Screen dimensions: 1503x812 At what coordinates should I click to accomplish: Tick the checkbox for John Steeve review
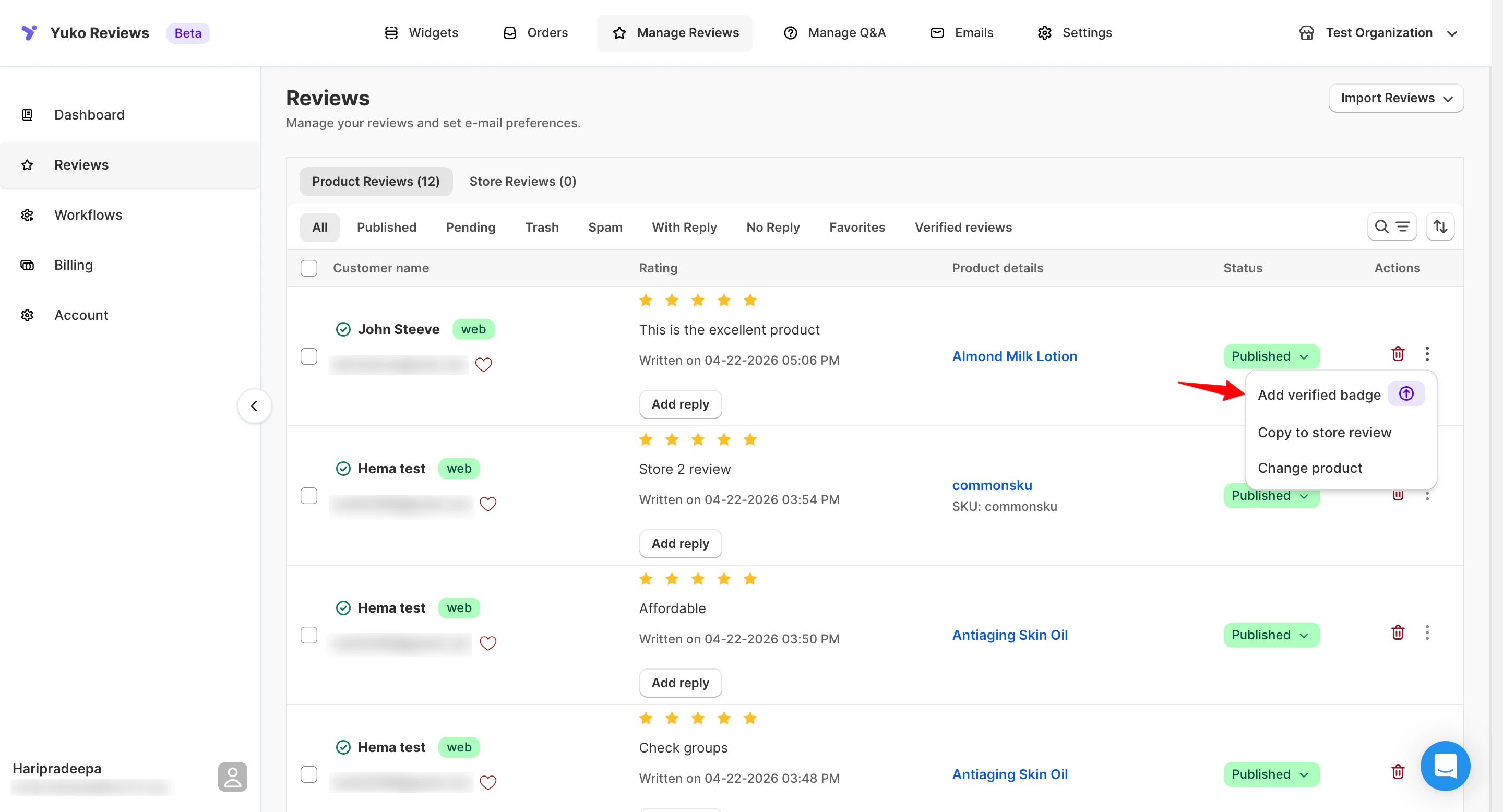308,356
